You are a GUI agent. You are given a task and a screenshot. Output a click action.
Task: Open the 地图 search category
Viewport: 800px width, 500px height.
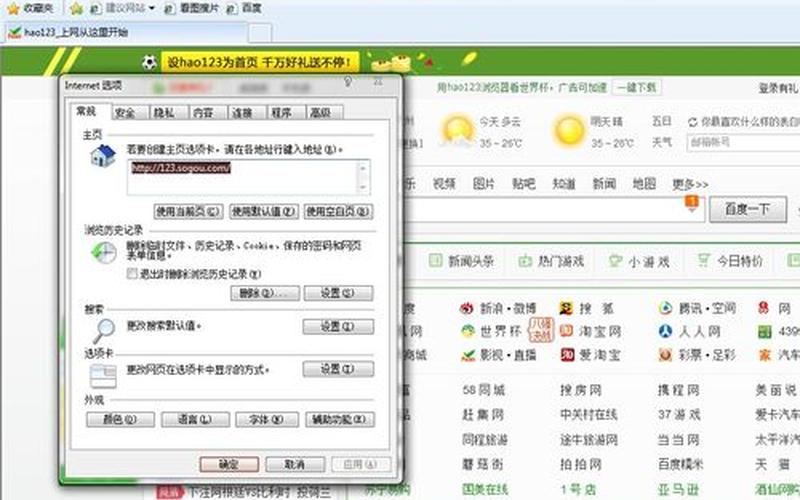(x=644, y=183)
